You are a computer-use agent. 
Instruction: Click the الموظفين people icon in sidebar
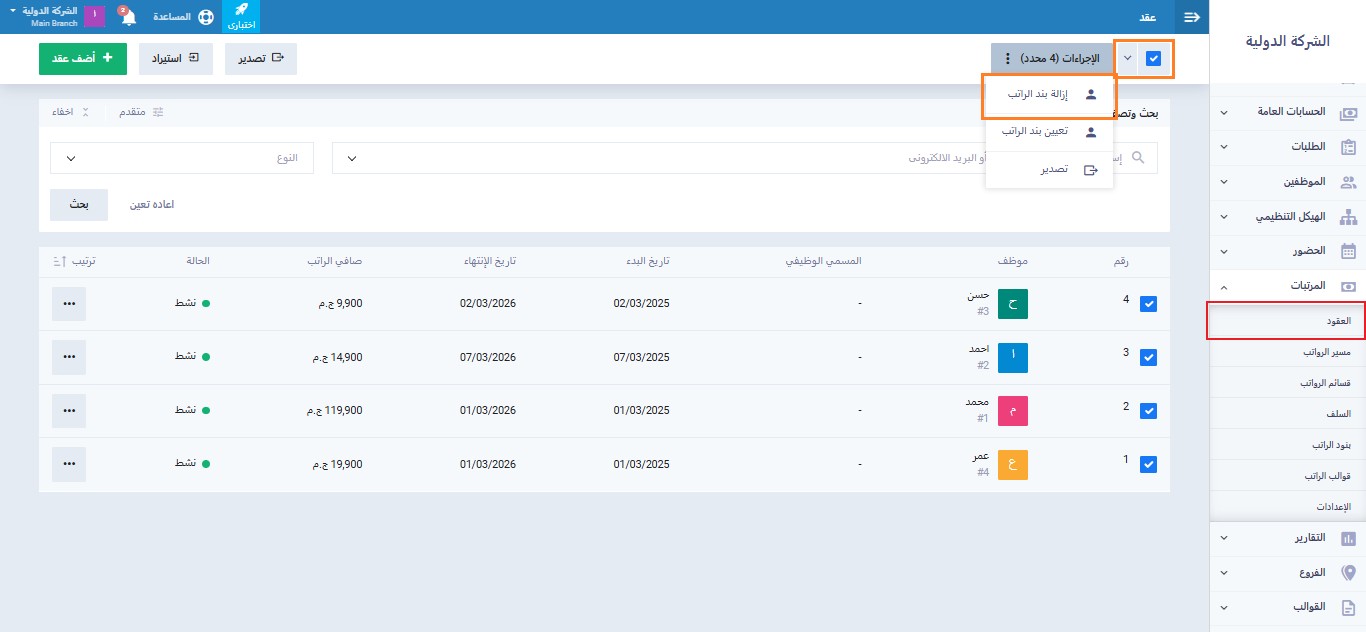(1348, 183)
